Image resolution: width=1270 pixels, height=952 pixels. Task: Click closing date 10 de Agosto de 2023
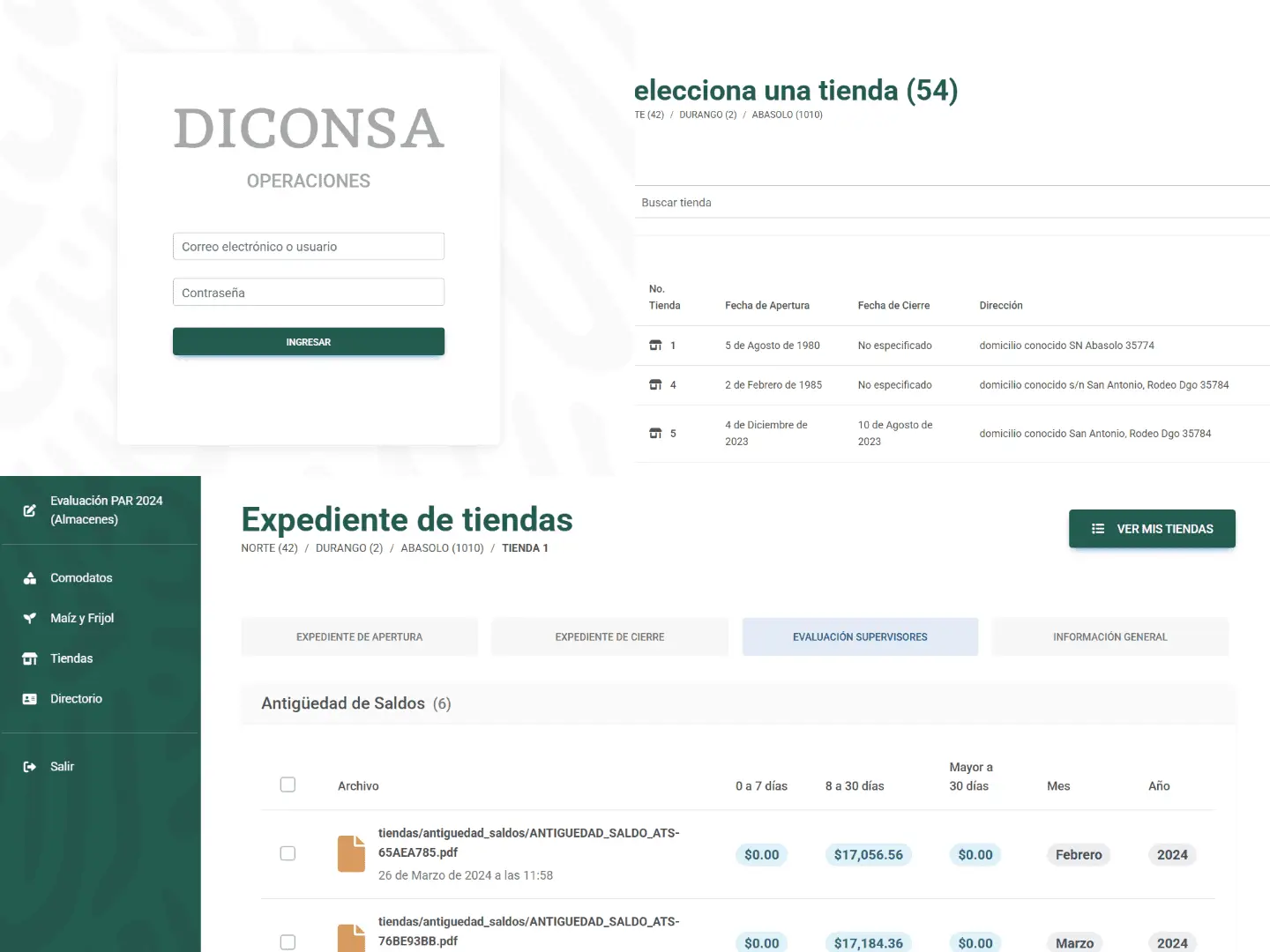(x=895, y=433)
